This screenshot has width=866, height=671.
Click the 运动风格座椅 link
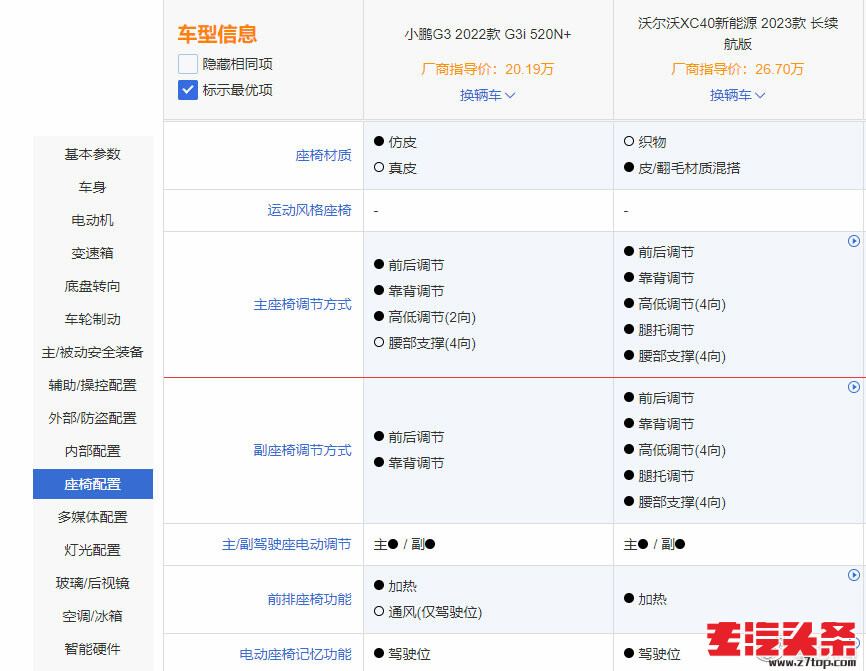[x=310, y=210]
